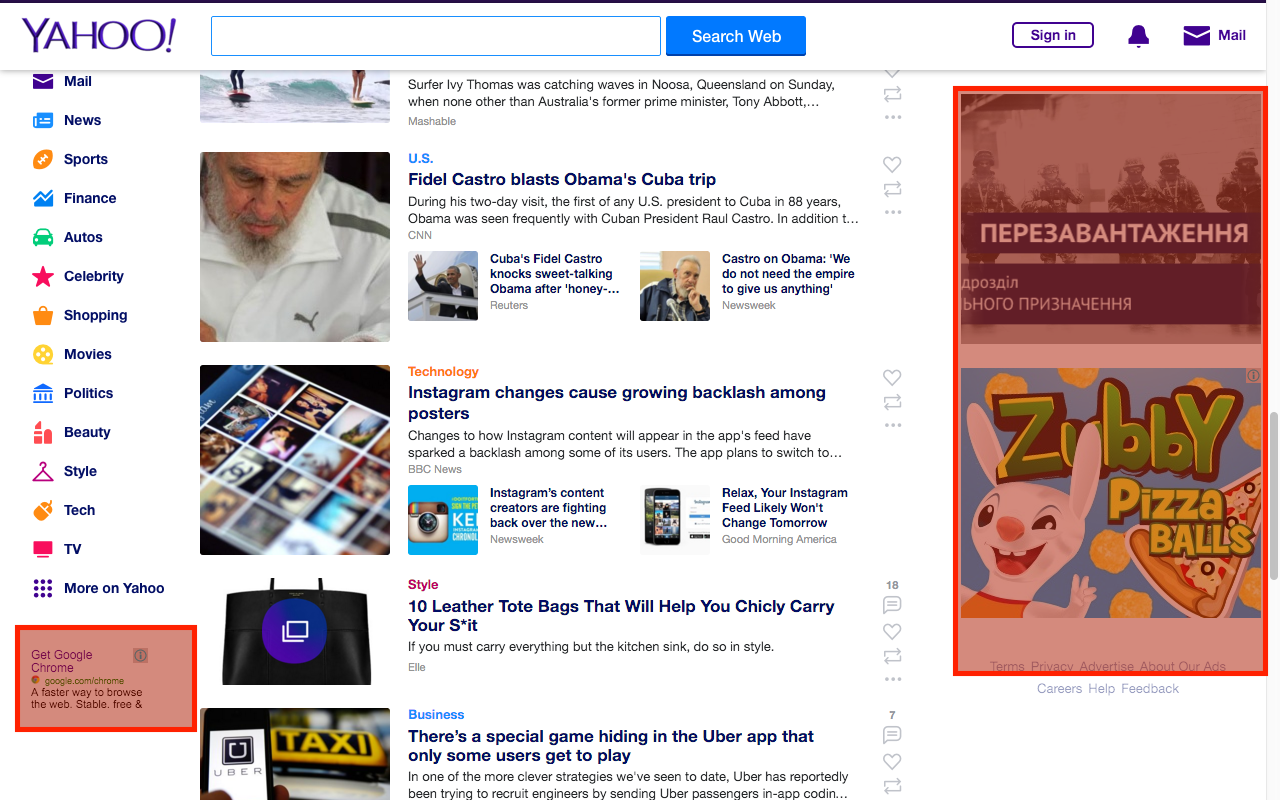Image resolution: width=1280 pixels, height=800 pixels.
Task: Click the Search Web button
Action: pyautogui.click(x=736, y=36)
